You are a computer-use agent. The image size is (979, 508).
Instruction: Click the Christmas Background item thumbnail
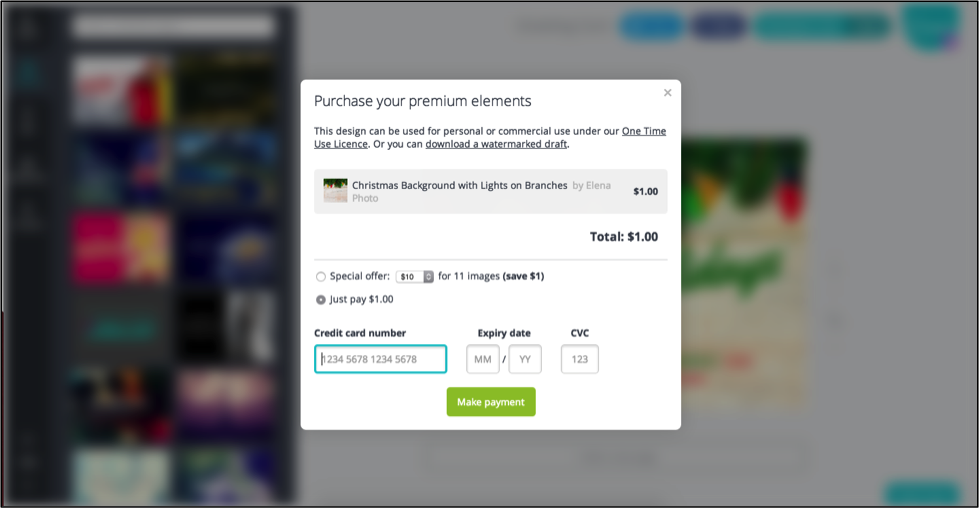[x=335, y=190]
